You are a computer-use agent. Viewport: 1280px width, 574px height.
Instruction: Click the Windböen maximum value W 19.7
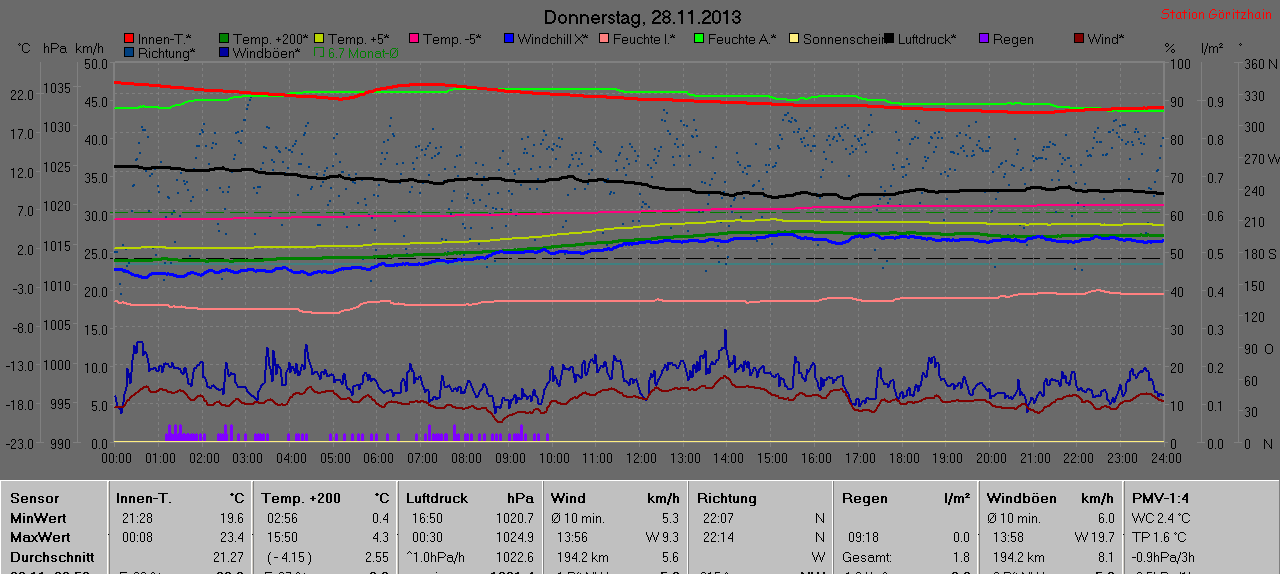(1093, 537)
